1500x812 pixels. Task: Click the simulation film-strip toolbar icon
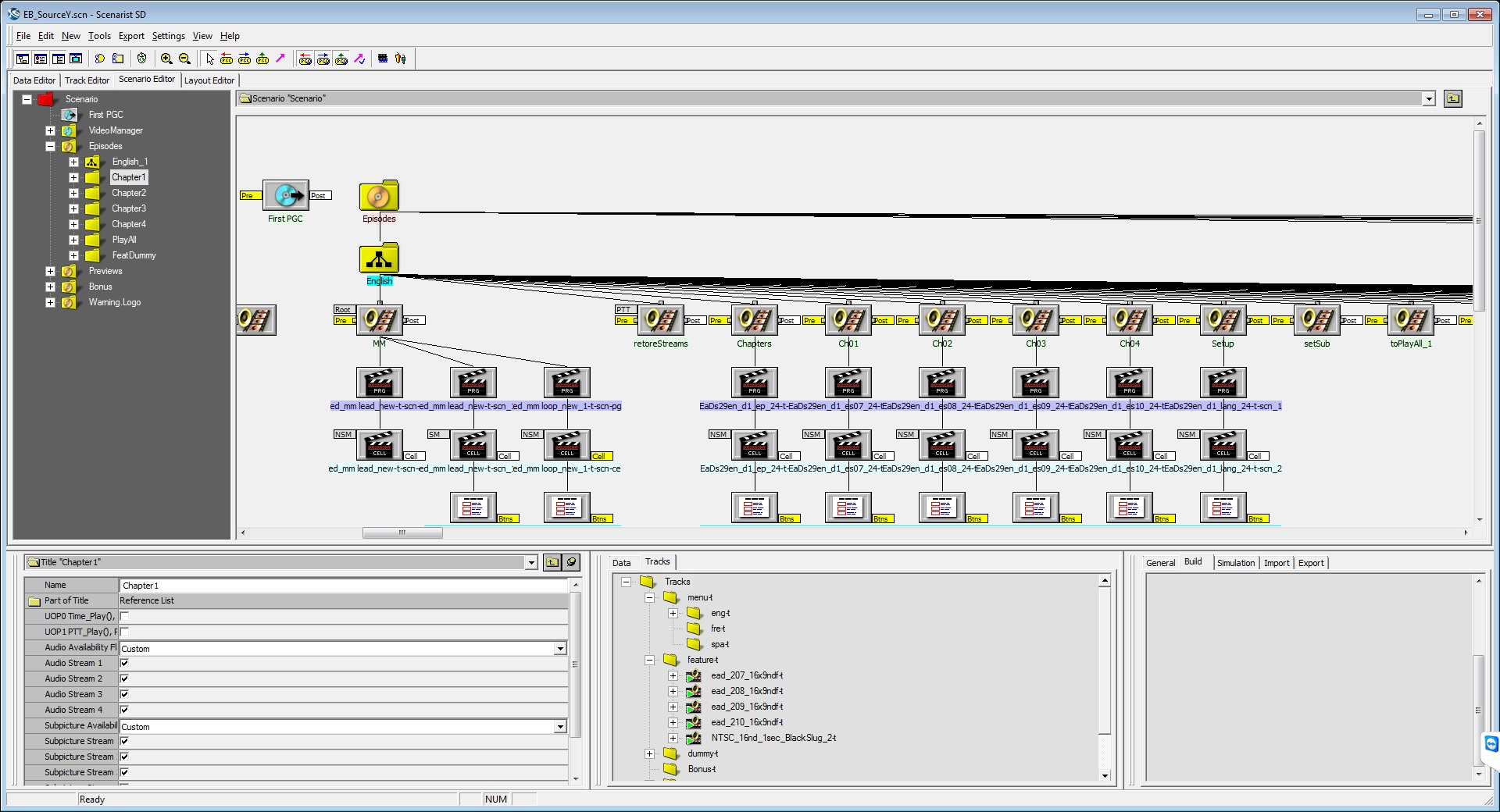pos(383,59)
